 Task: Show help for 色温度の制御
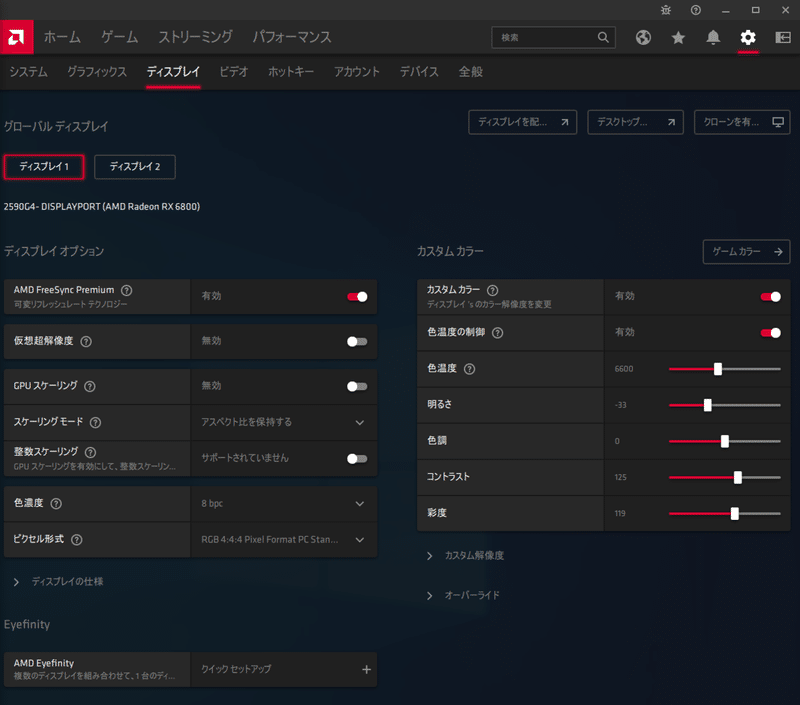pyautogui.click(x=497, y=333)
